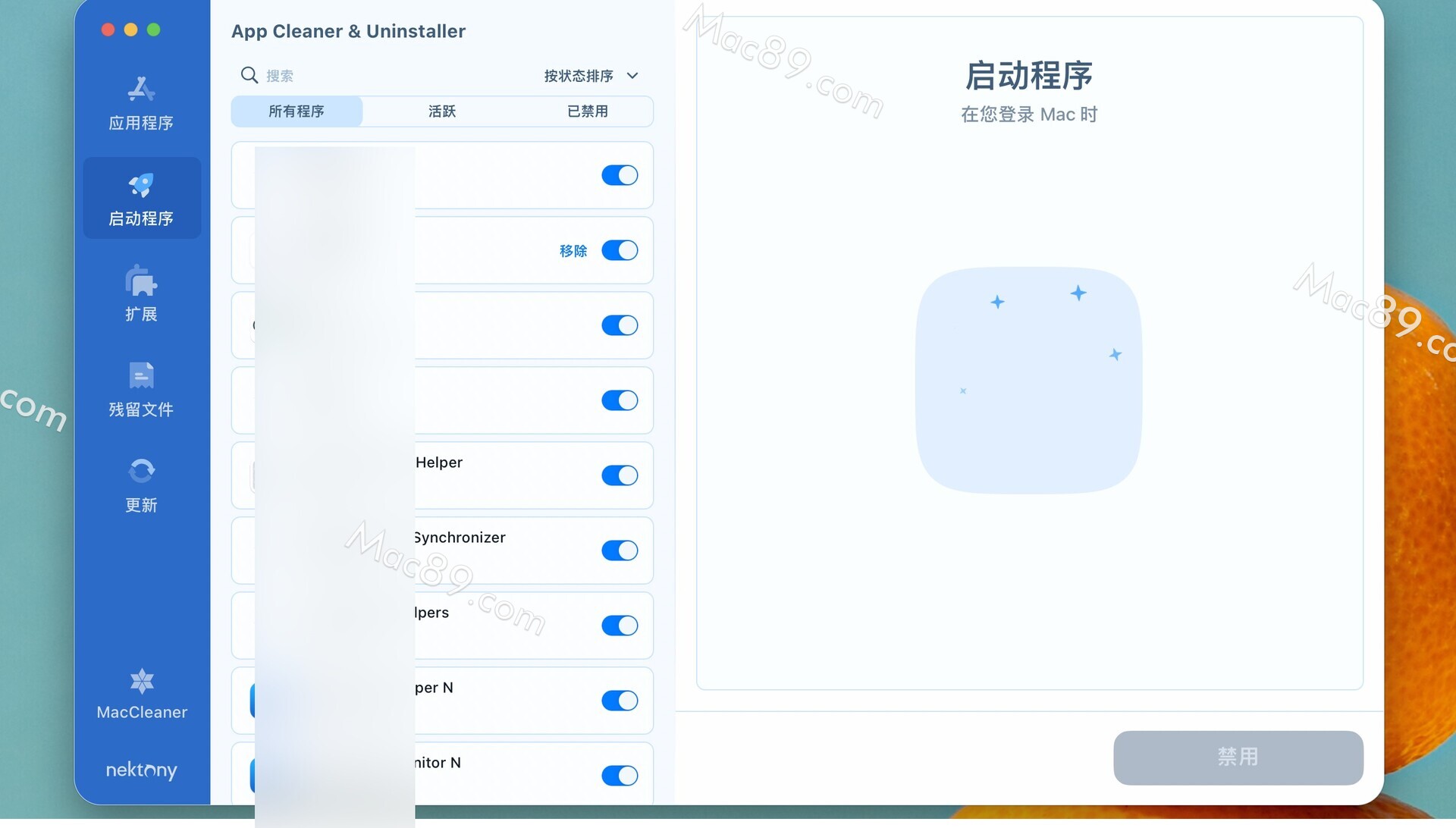1456x828 pixels.
Task: Open the Remaining Files document icon
Action: click(141, 376)
